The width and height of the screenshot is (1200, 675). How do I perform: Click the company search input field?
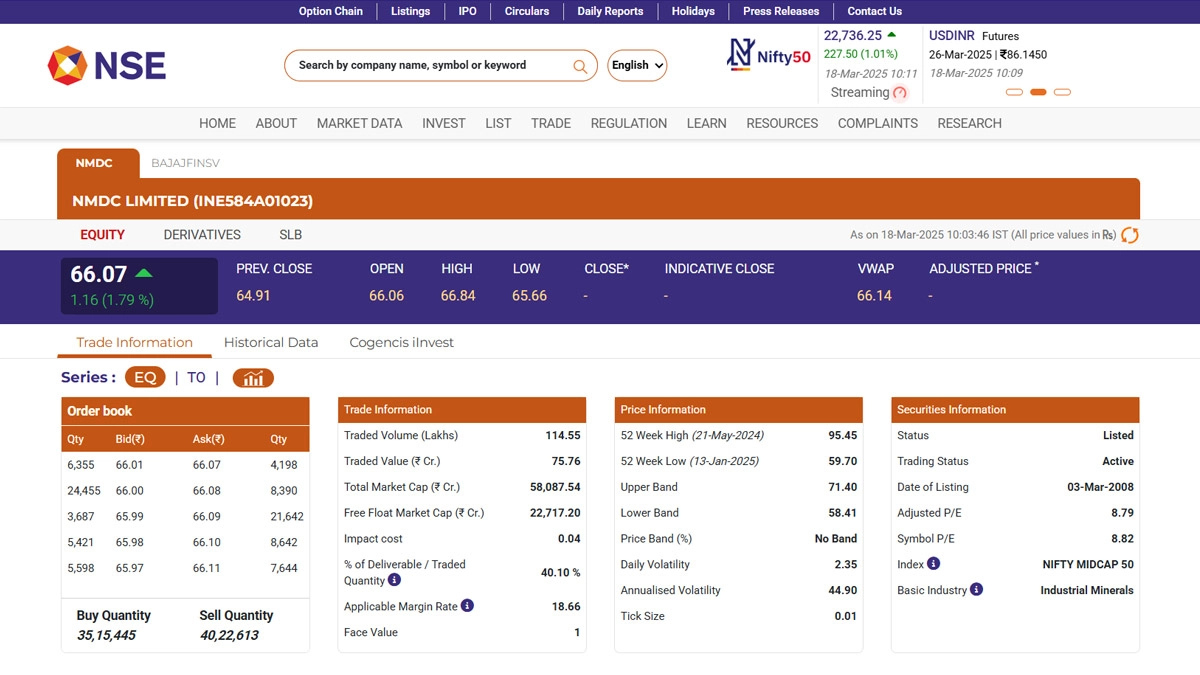pyautogui.click(x=430, y=66)
